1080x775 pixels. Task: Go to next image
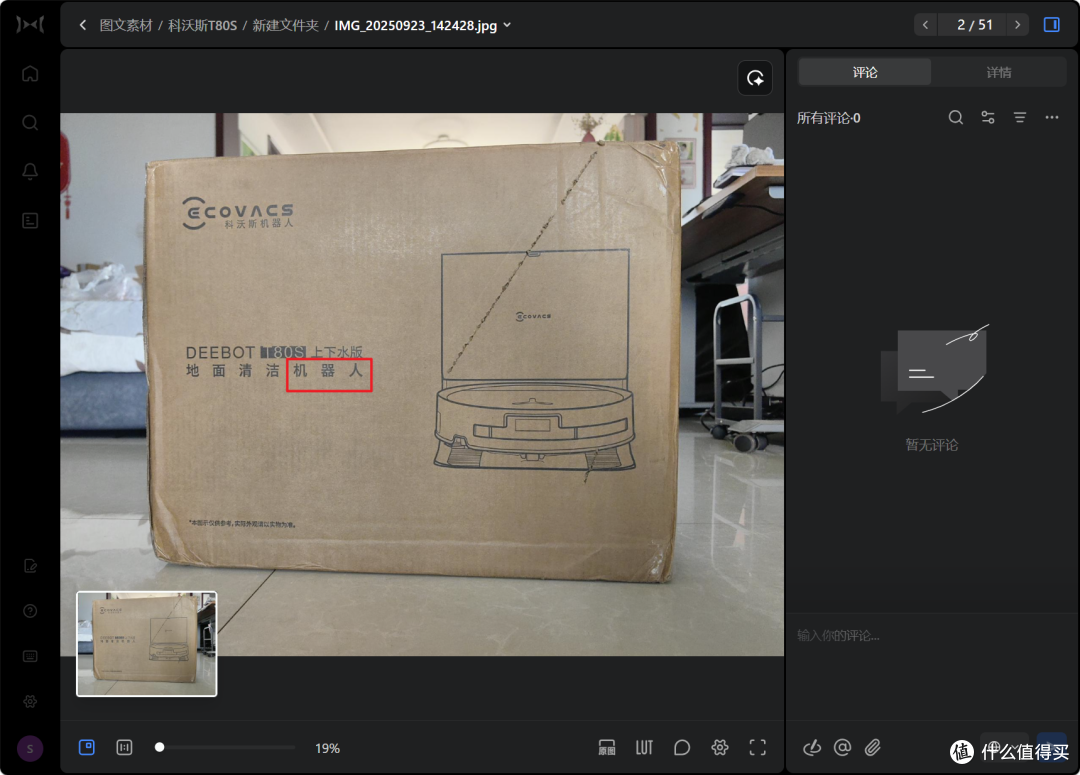tap(1017, 25)
